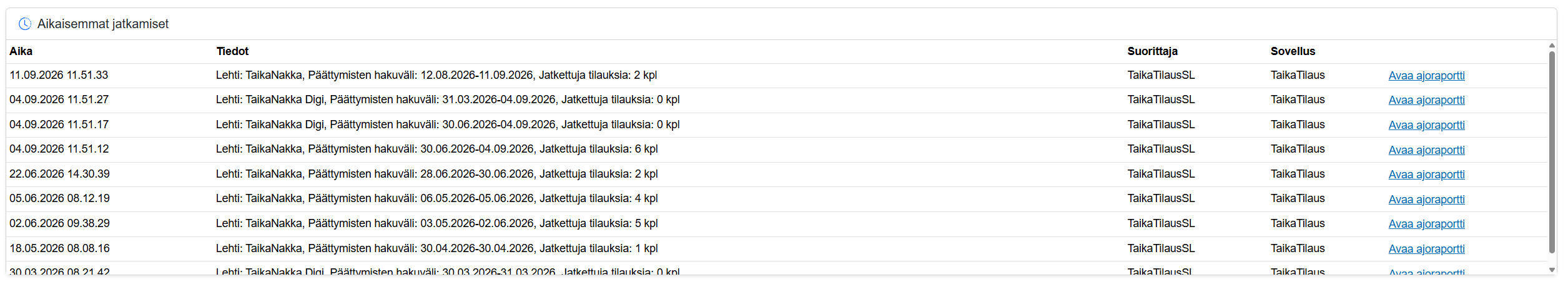Select the row dated 22.06.2026 14.30.39
Image resolution: width=1568 pixels, height=284 pixels.
[777, 174]
